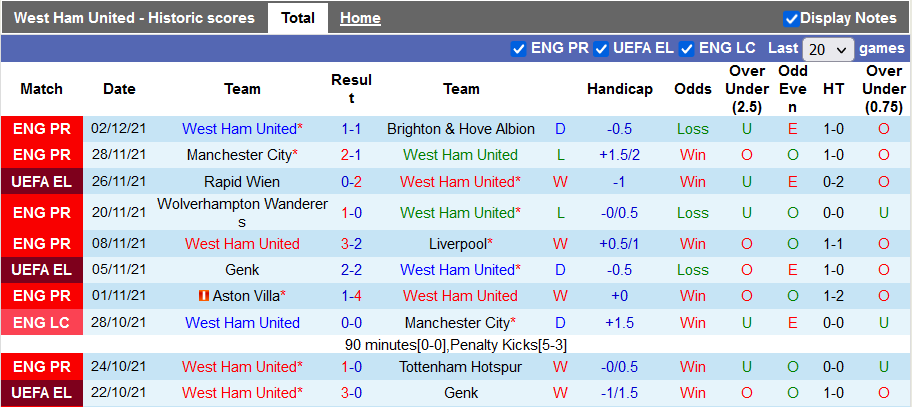Image resolution: width=912 pixels, height=407 pixels.
Task: Select the UEFA EL badge for 26/11/21
Action: (x=42, y=182)
